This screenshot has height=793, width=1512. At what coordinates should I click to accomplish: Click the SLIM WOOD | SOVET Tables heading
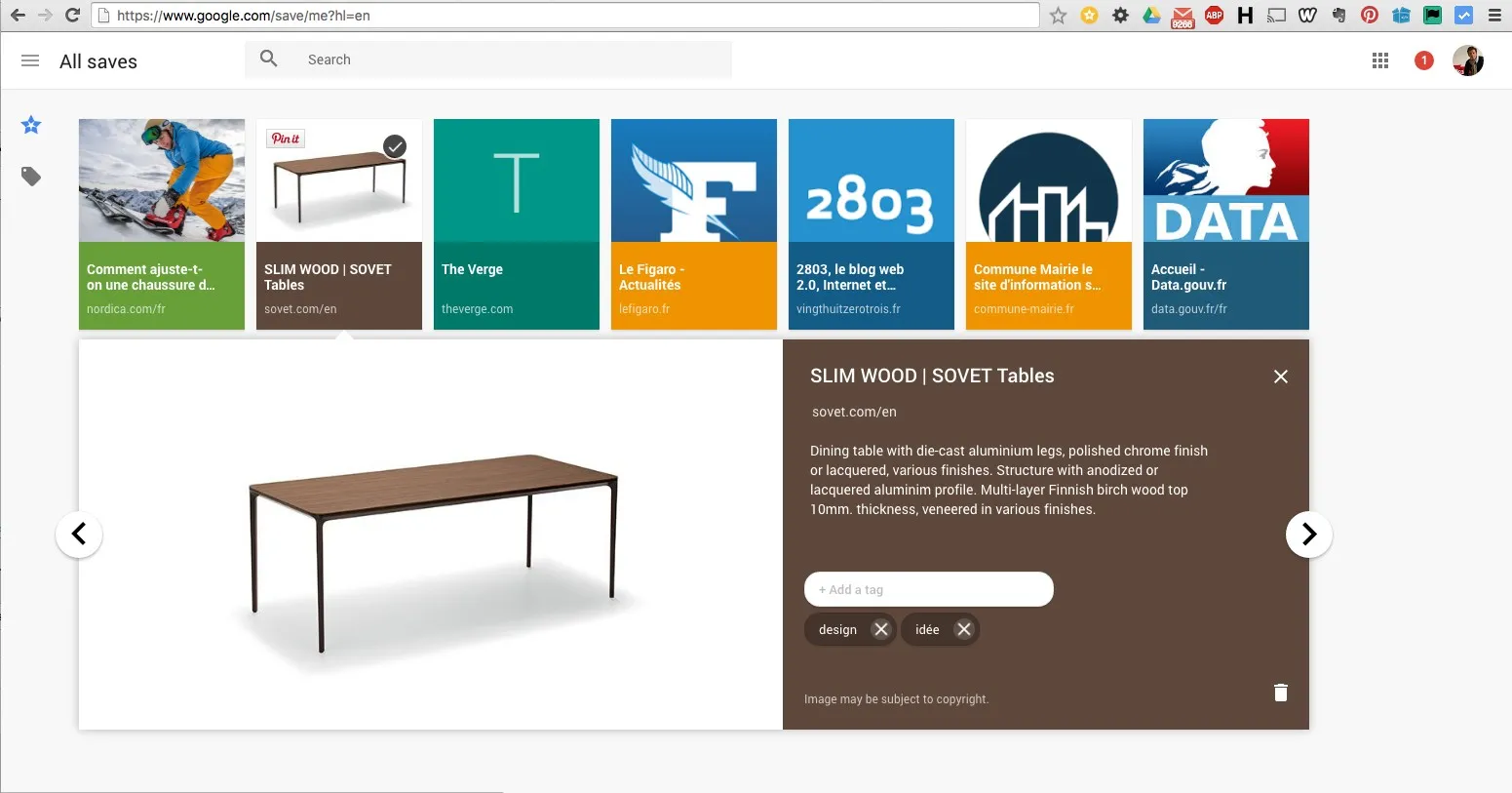tap(932, 376)
